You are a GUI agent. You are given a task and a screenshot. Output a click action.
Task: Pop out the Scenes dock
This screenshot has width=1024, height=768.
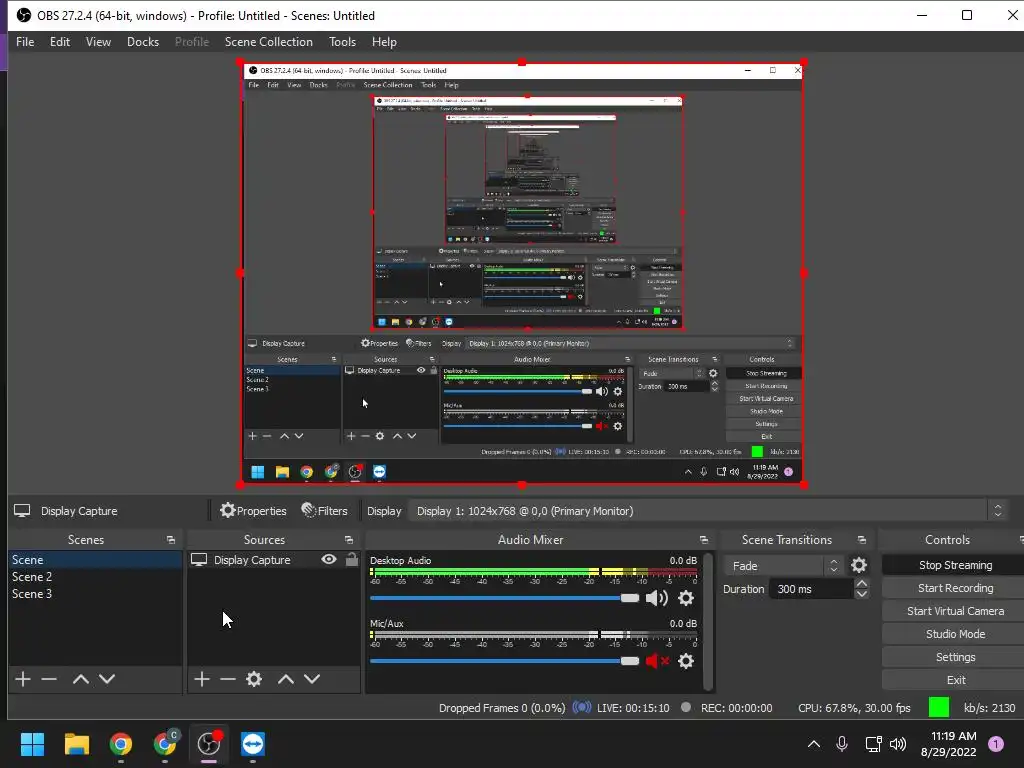pos(171,540)
